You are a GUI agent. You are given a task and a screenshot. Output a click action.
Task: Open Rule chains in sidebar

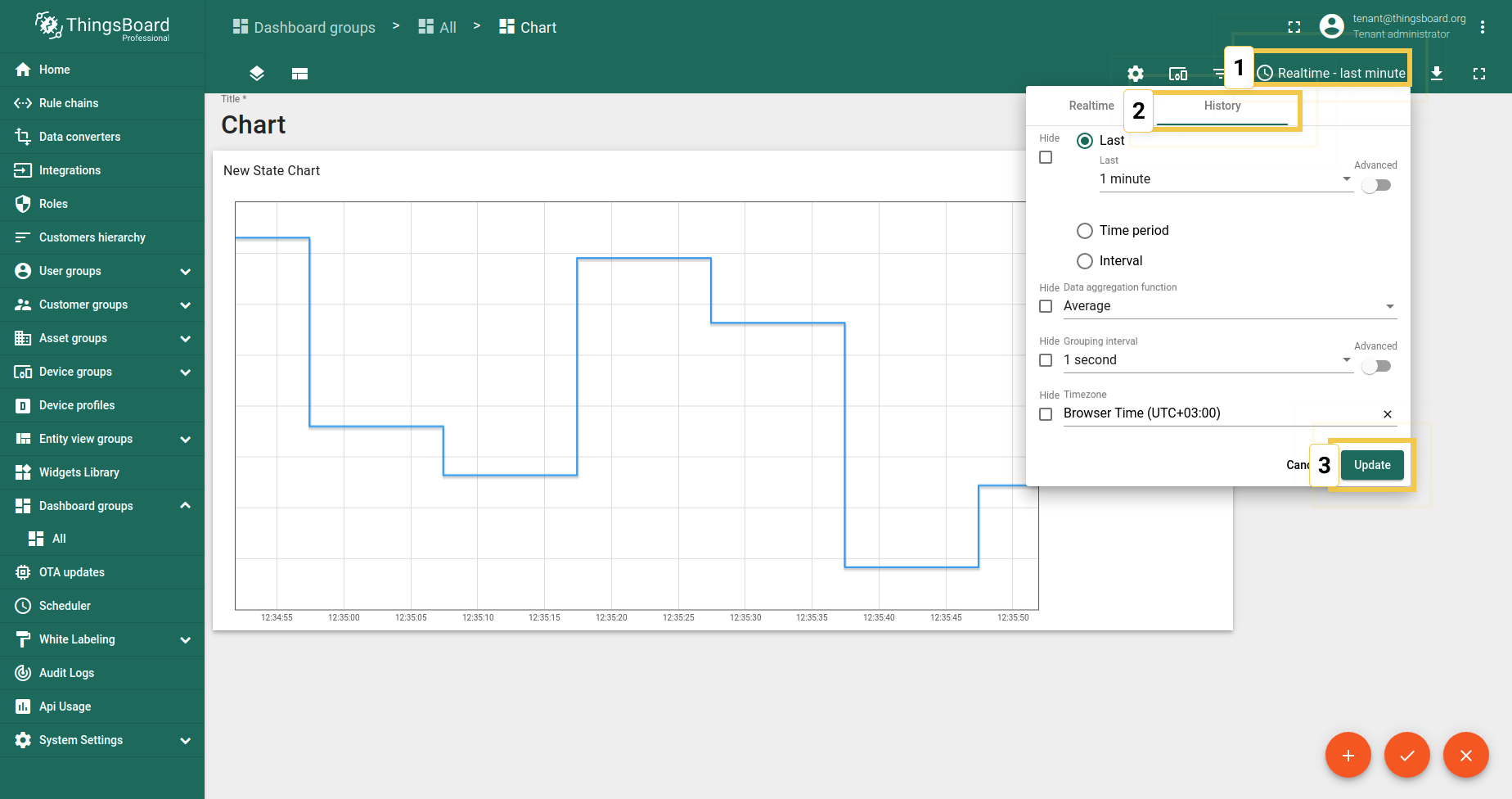coord(102,103)
